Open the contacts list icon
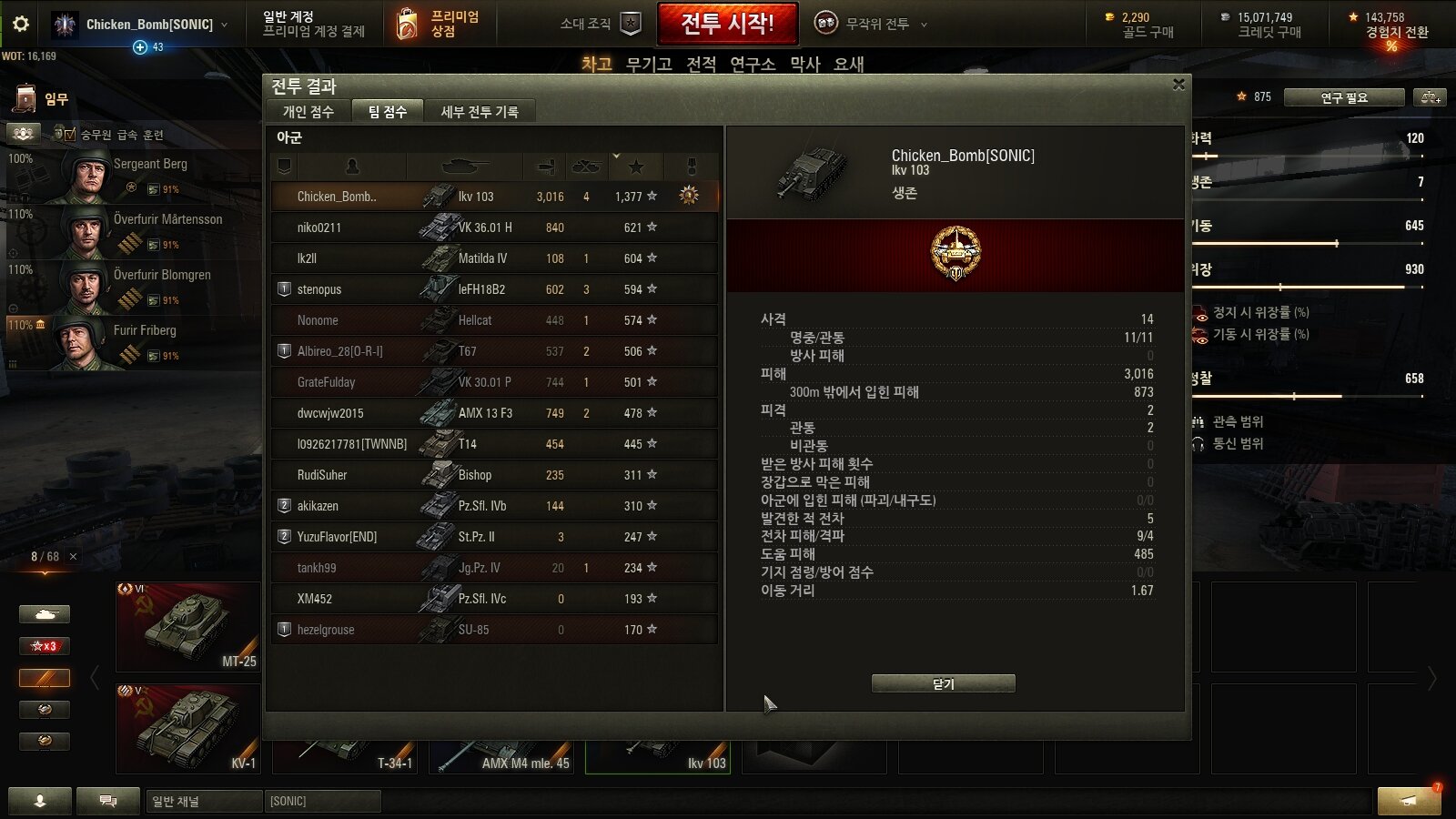Image resolution: width=1456 pixels, height=819 pixels. [x=40, y=801]
